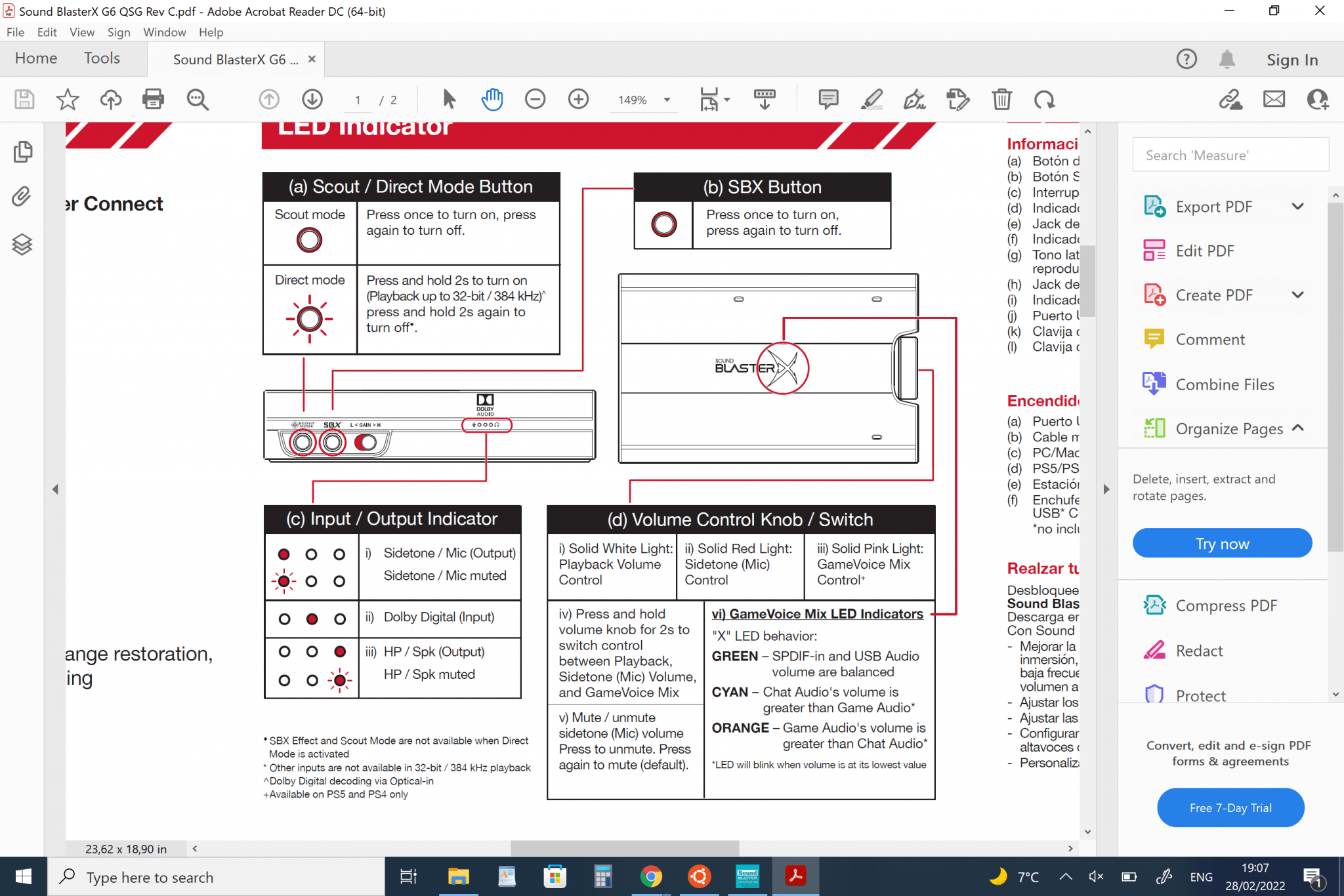Open the find text magnifier tool
This screenshot has height=896, width=1344.
(x=197, y=100)
